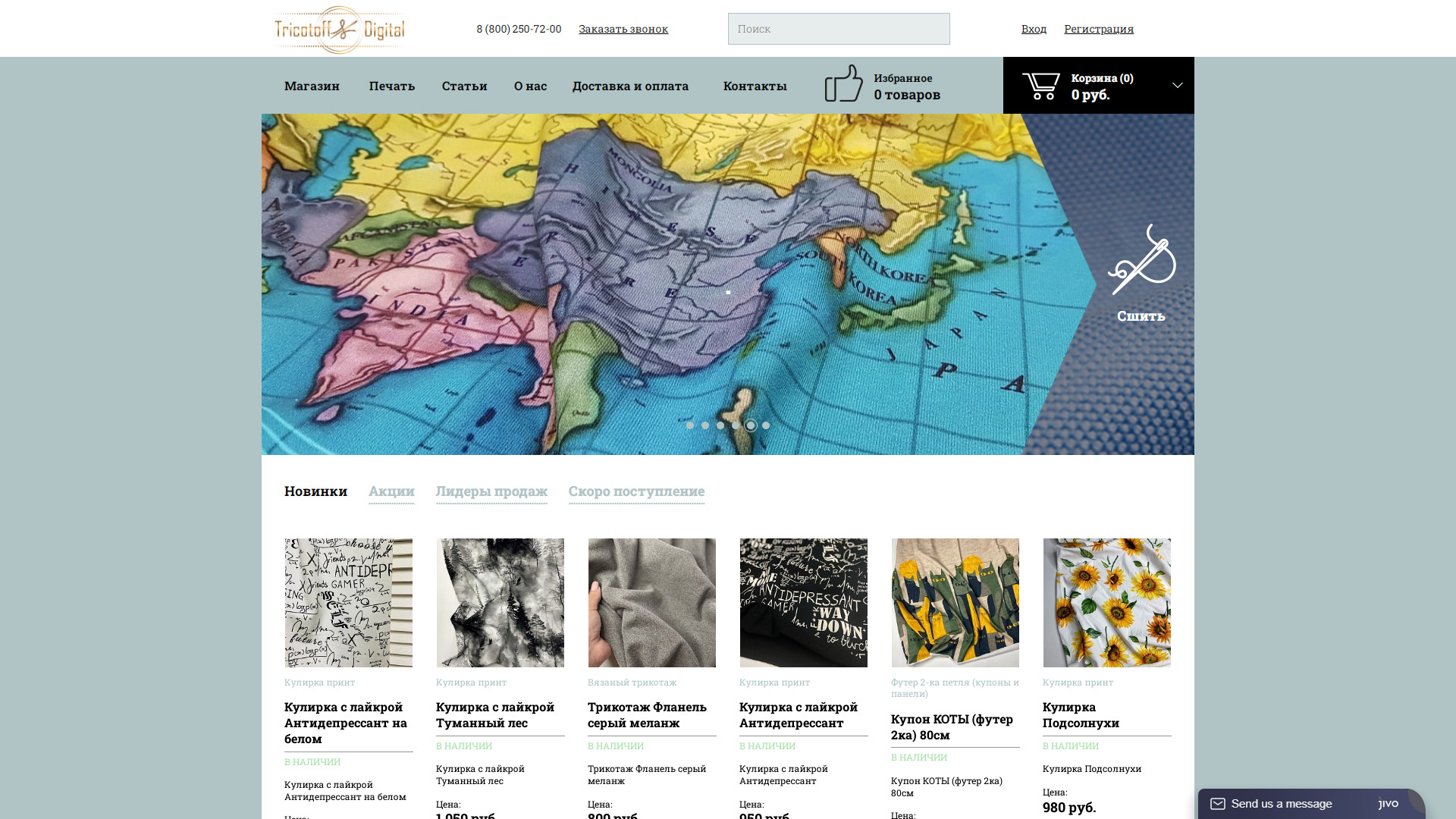This screenshot has height=819, width=1456.
Task: Click 980 руб. price of Подсолнухи
Action: click(1069, 808)
